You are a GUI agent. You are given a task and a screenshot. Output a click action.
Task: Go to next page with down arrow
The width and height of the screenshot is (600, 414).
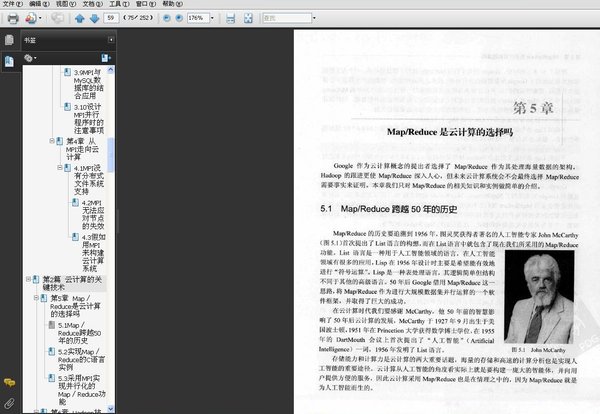(95, 18)
